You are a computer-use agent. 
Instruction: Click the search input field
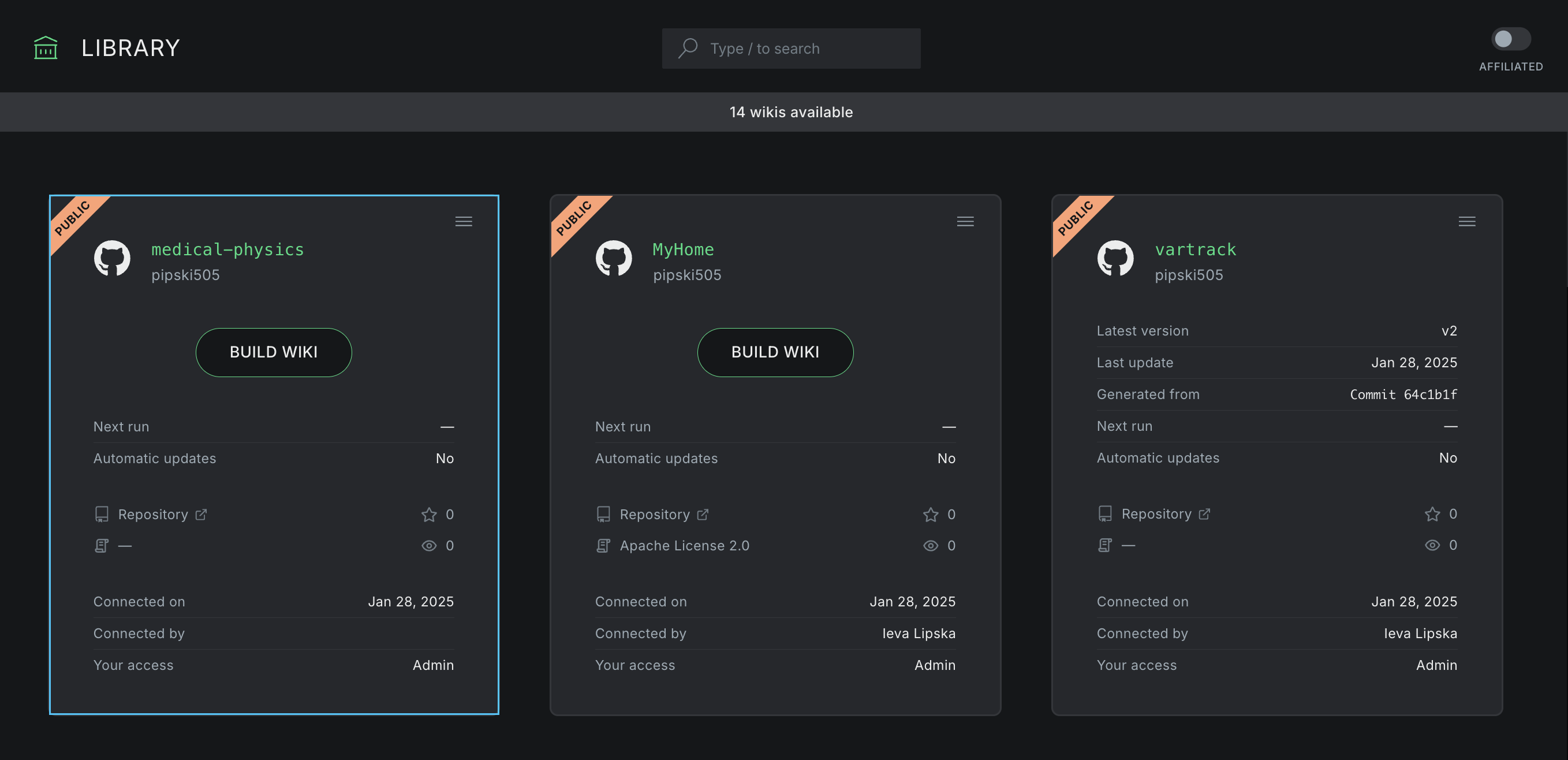(791, 48)
